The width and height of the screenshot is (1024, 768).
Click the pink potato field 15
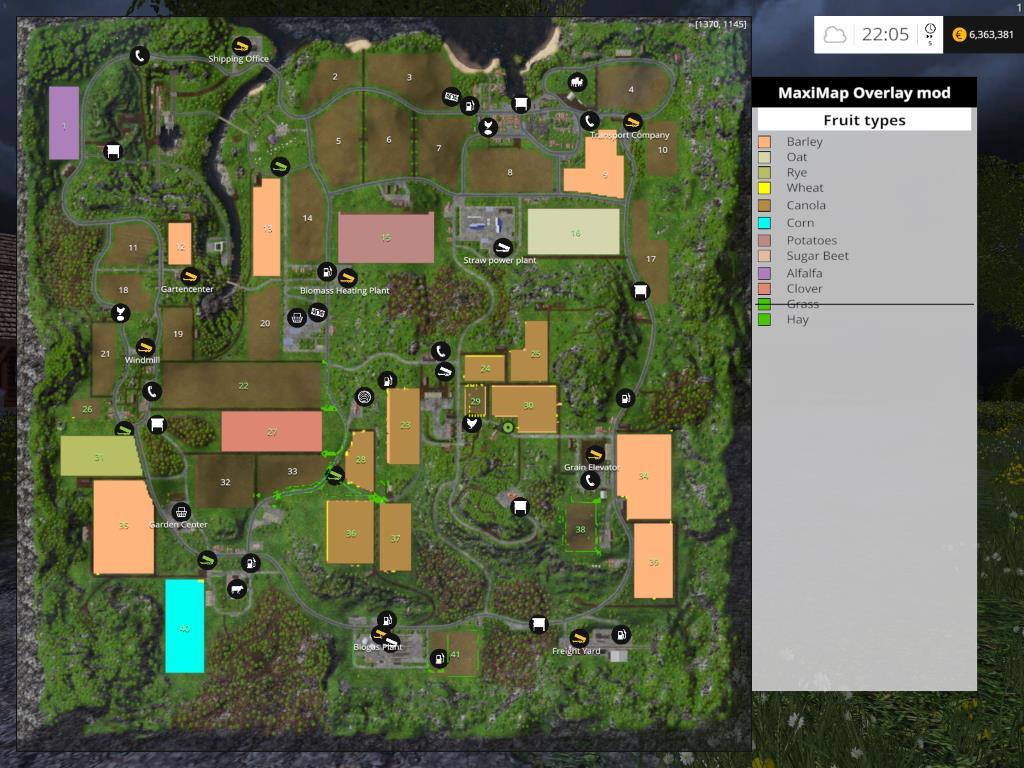coord(386,237)
